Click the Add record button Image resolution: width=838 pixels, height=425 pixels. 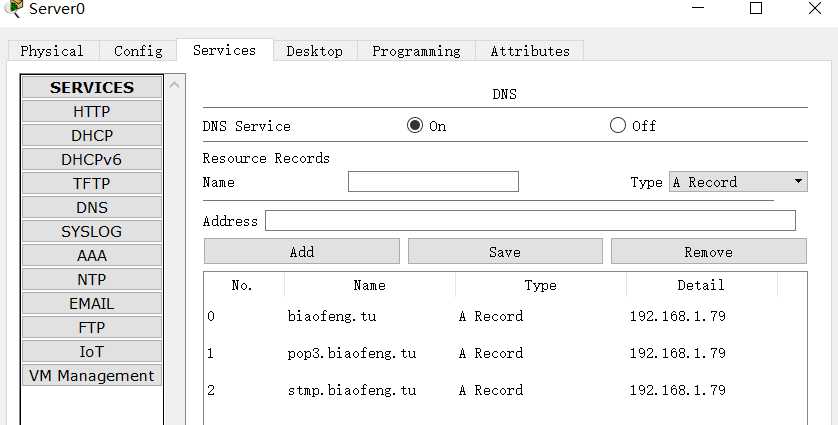click(x=301, y=252)
